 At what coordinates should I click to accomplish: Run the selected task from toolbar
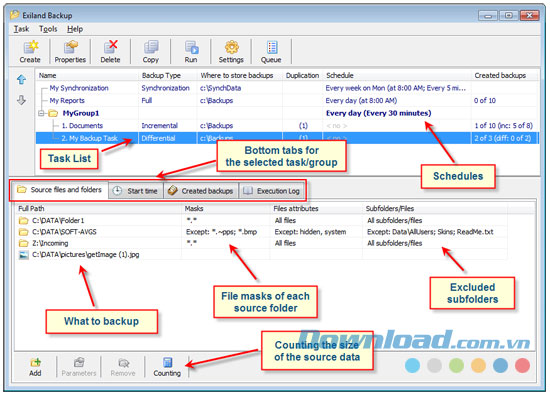[191, 52]
